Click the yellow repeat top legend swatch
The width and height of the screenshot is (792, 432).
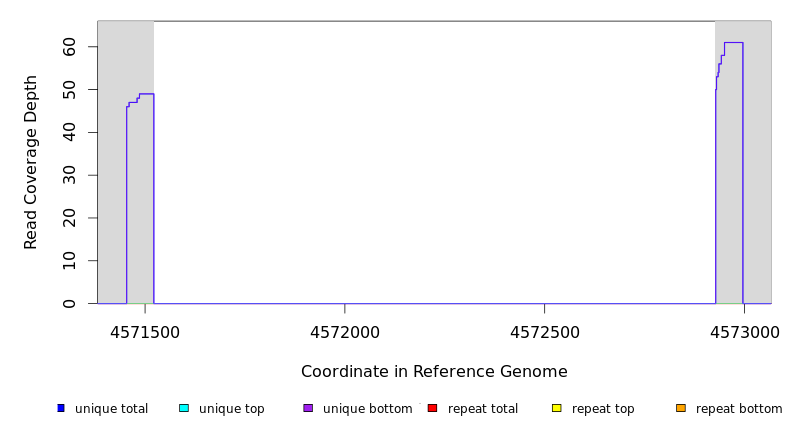tap(557, 408)
